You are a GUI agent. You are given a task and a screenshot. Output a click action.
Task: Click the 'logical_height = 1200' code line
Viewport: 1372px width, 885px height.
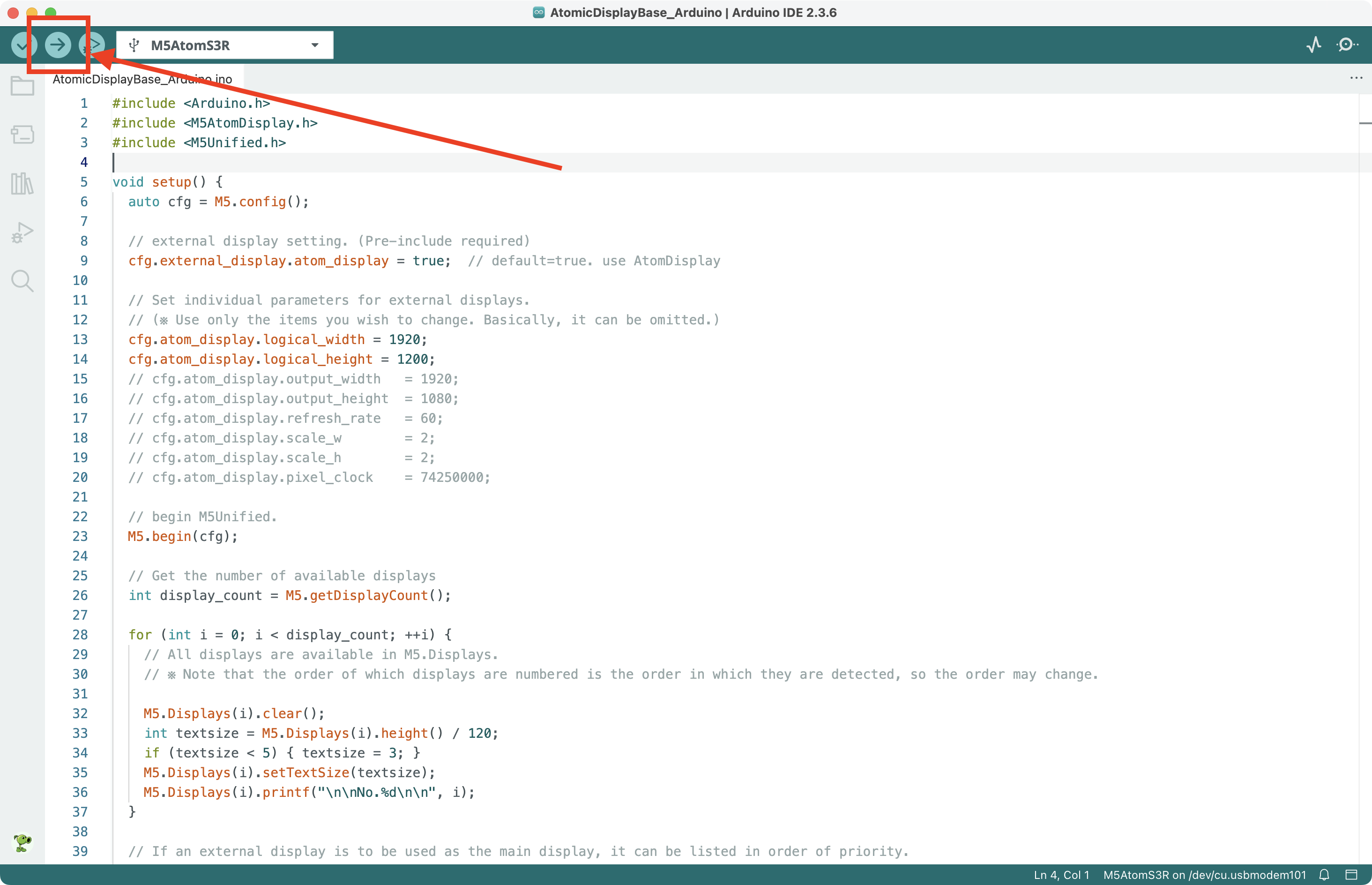click(282, 359)
